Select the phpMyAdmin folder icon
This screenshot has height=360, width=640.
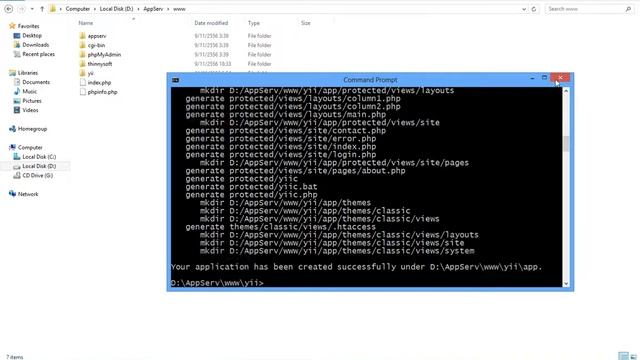[x=82, y=55]
